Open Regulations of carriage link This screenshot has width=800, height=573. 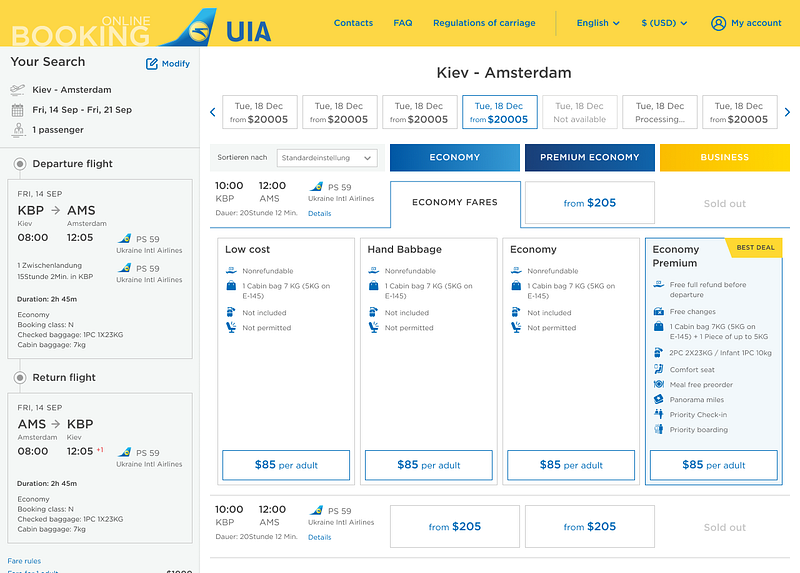coord(484,23)
